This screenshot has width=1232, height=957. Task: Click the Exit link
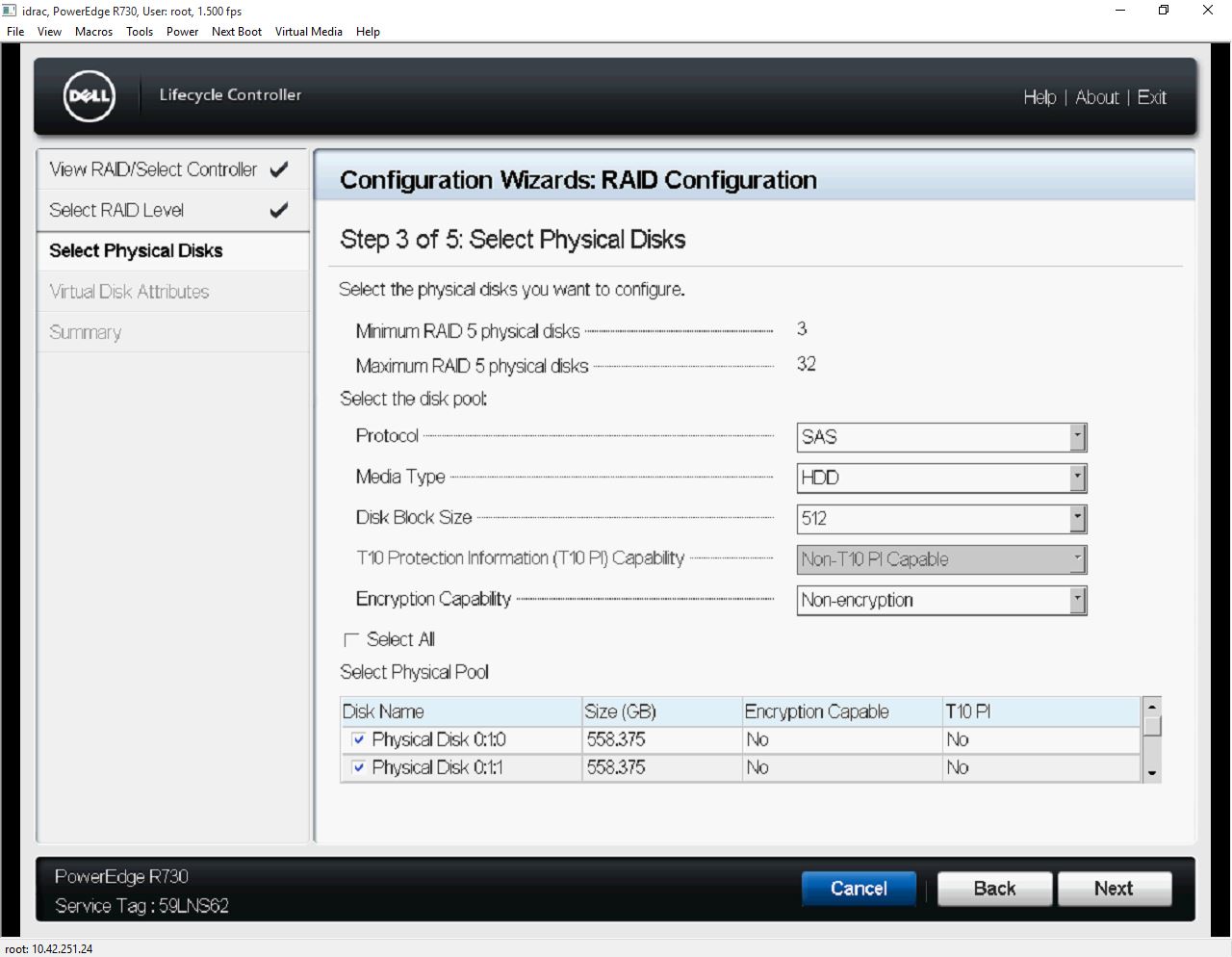click(x=1151, y=97)
